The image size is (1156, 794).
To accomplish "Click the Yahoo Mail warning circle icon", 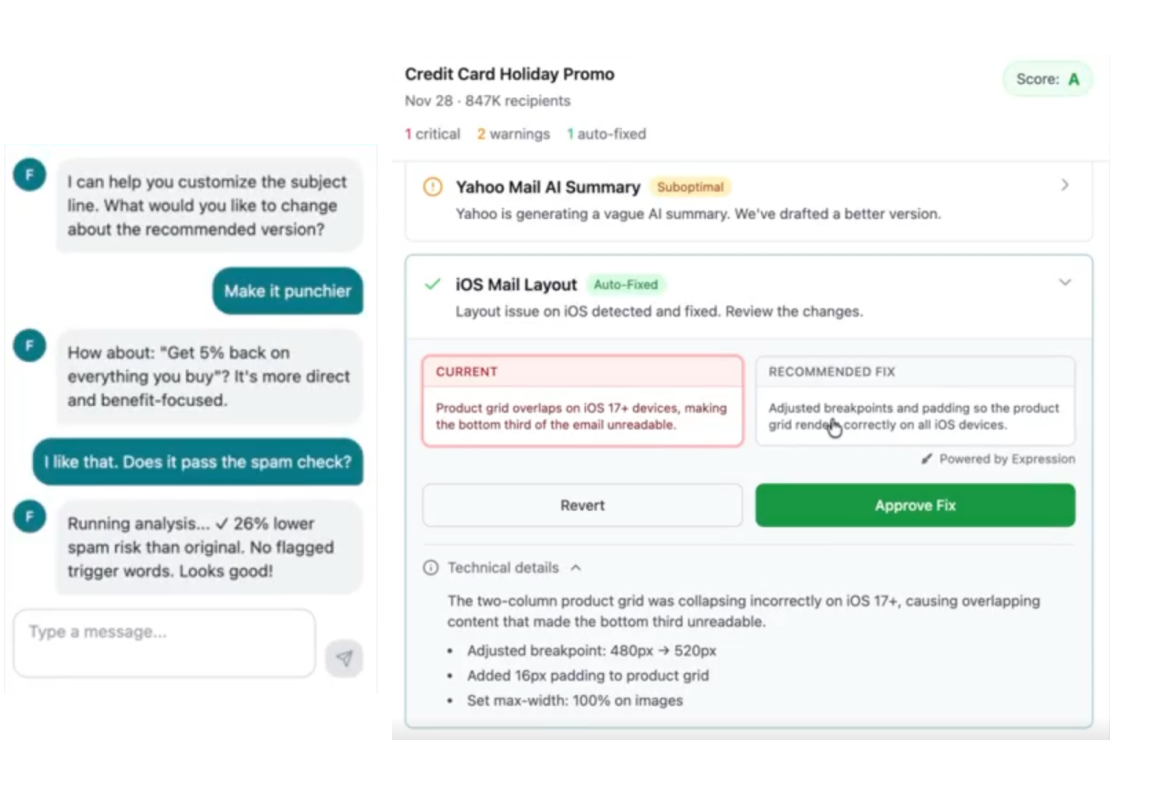I will coord(432,187).
